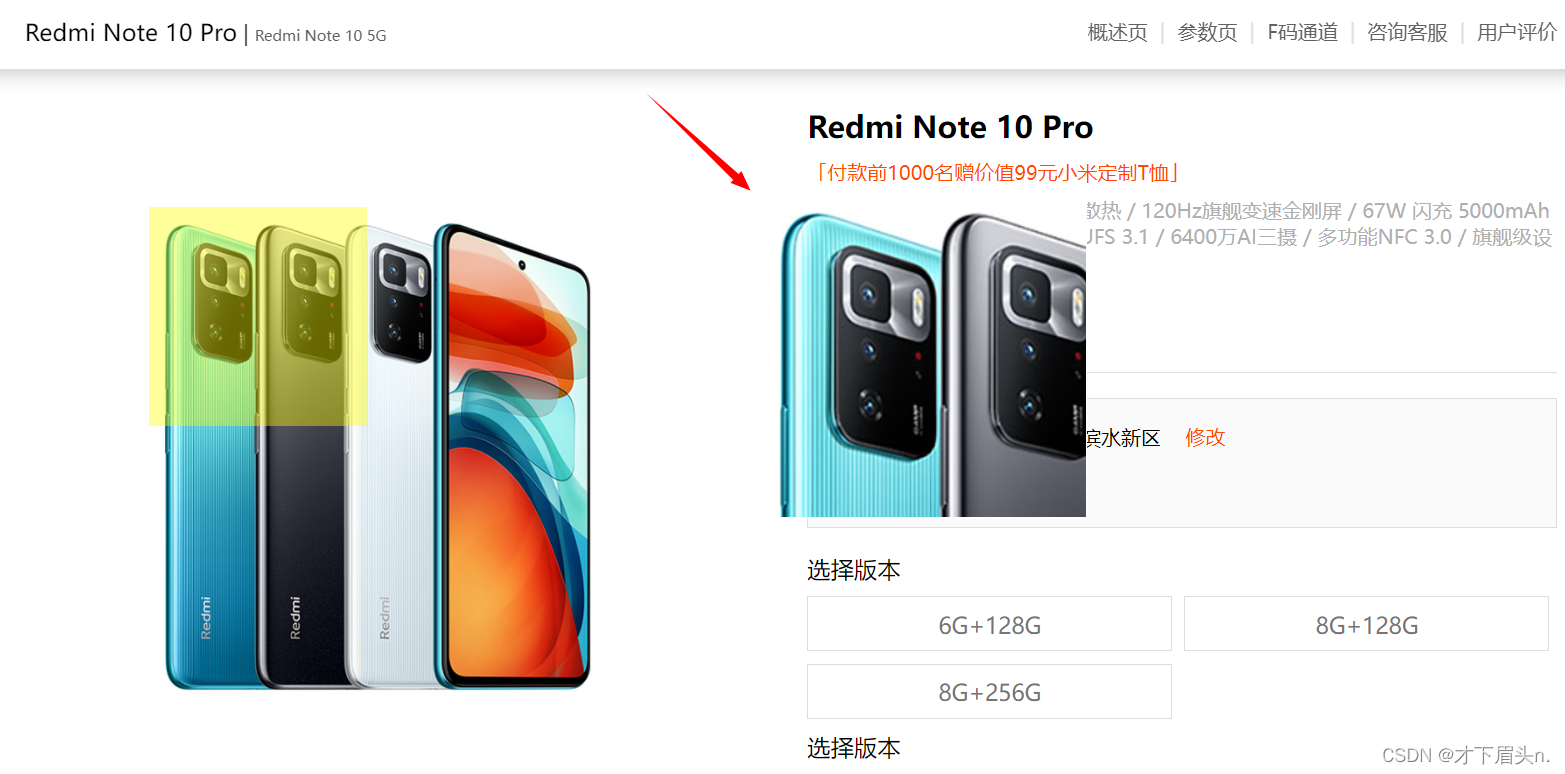1565x774 pixels.
Task: Select the 8G+128G version option
Action: (x=1366, y=624)
